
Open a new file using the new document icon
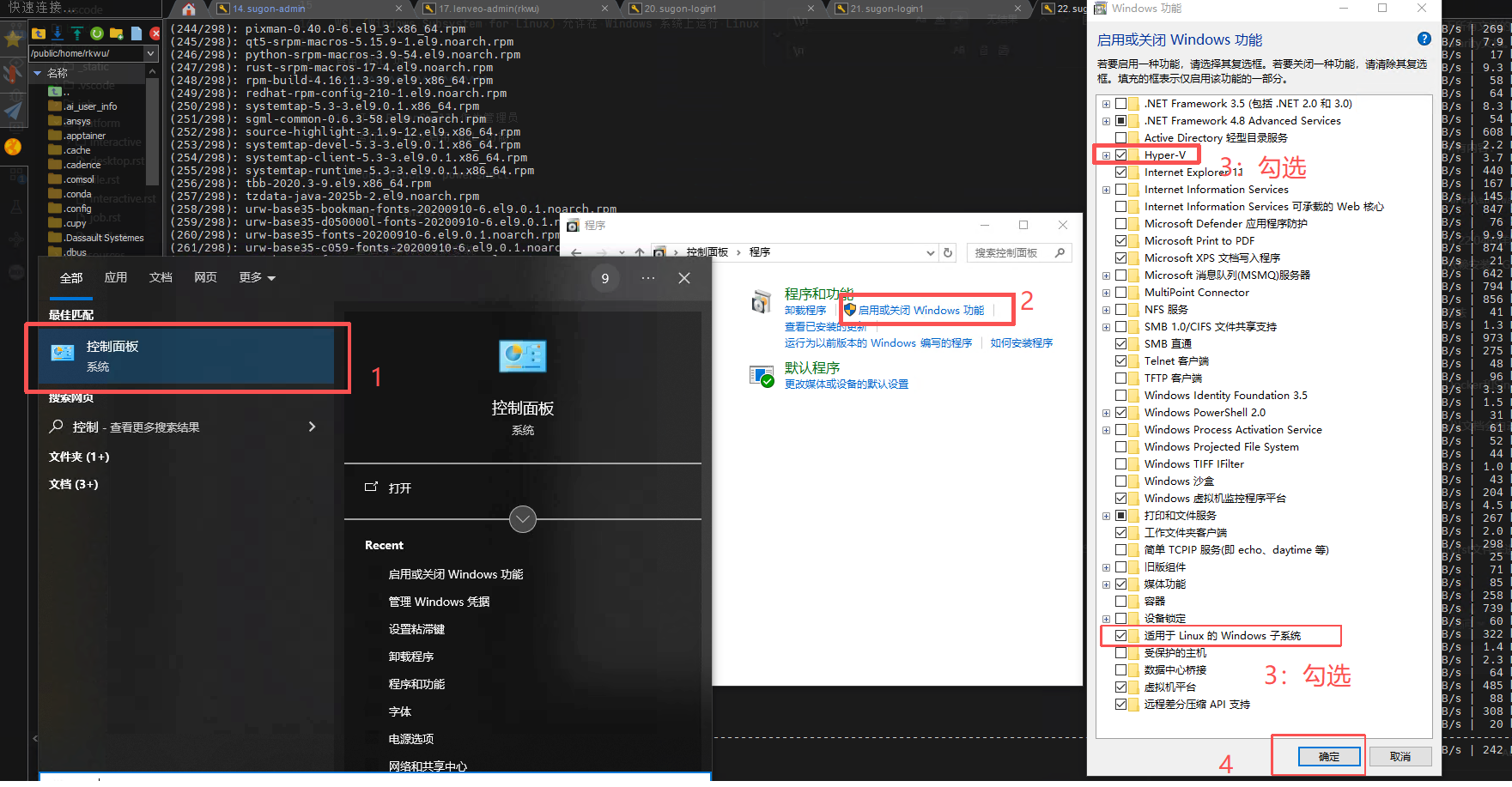point(137,33)
